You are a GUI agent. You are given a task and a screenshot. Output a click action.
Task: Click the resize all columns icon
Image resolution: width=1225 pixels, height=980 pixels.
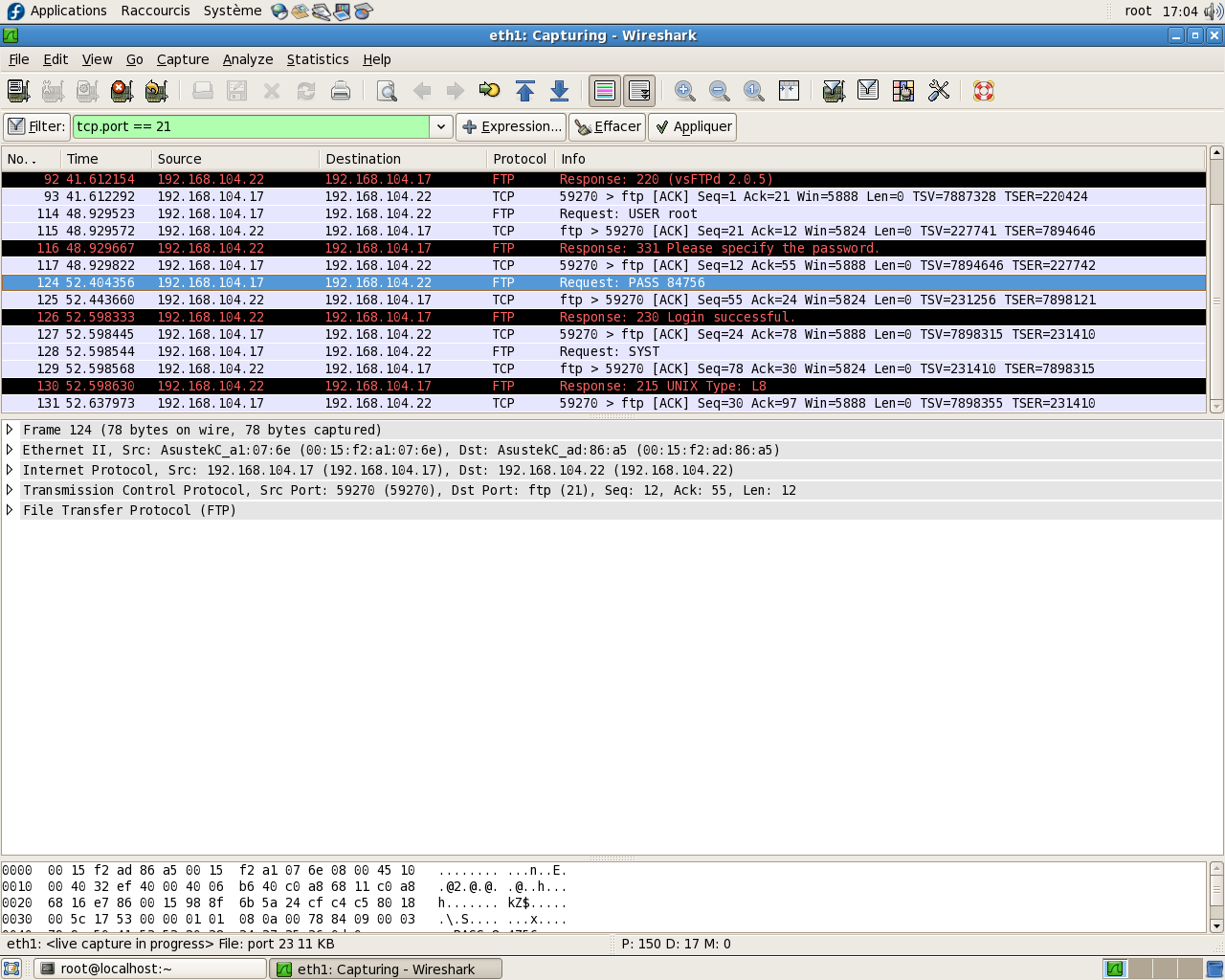(789, 91)
